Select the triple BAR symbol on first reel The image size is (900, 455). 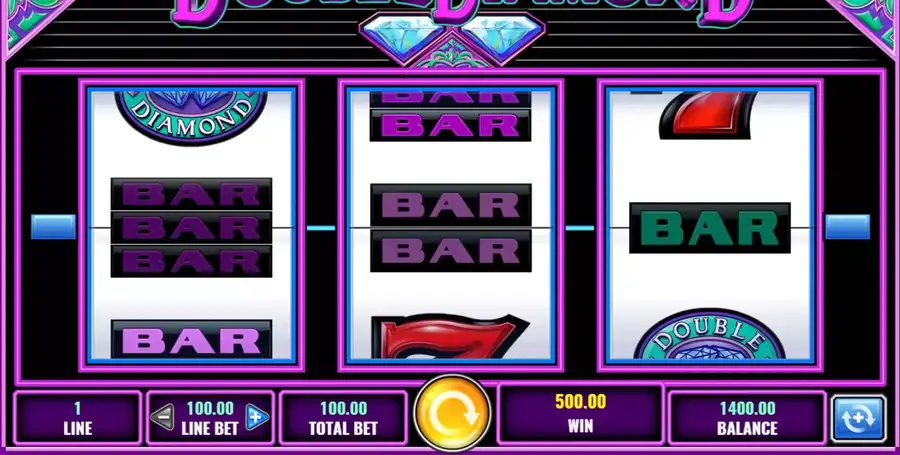[191, 227]
